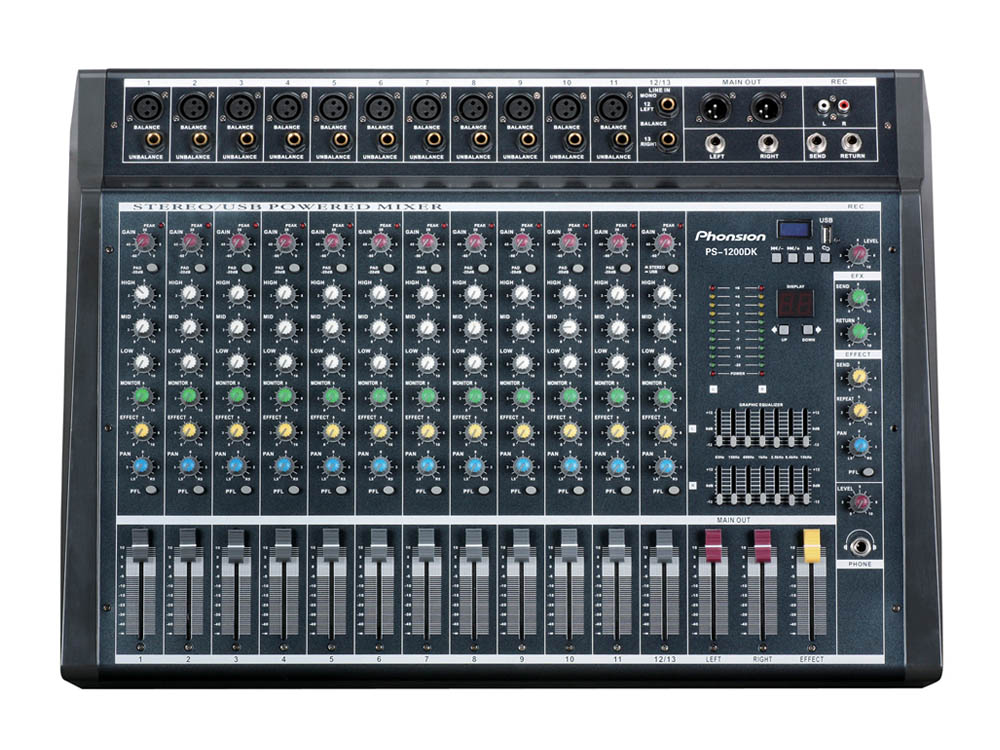
Task: Click the EFFECT REPEAT yellow knob
Action: point(859,410)
